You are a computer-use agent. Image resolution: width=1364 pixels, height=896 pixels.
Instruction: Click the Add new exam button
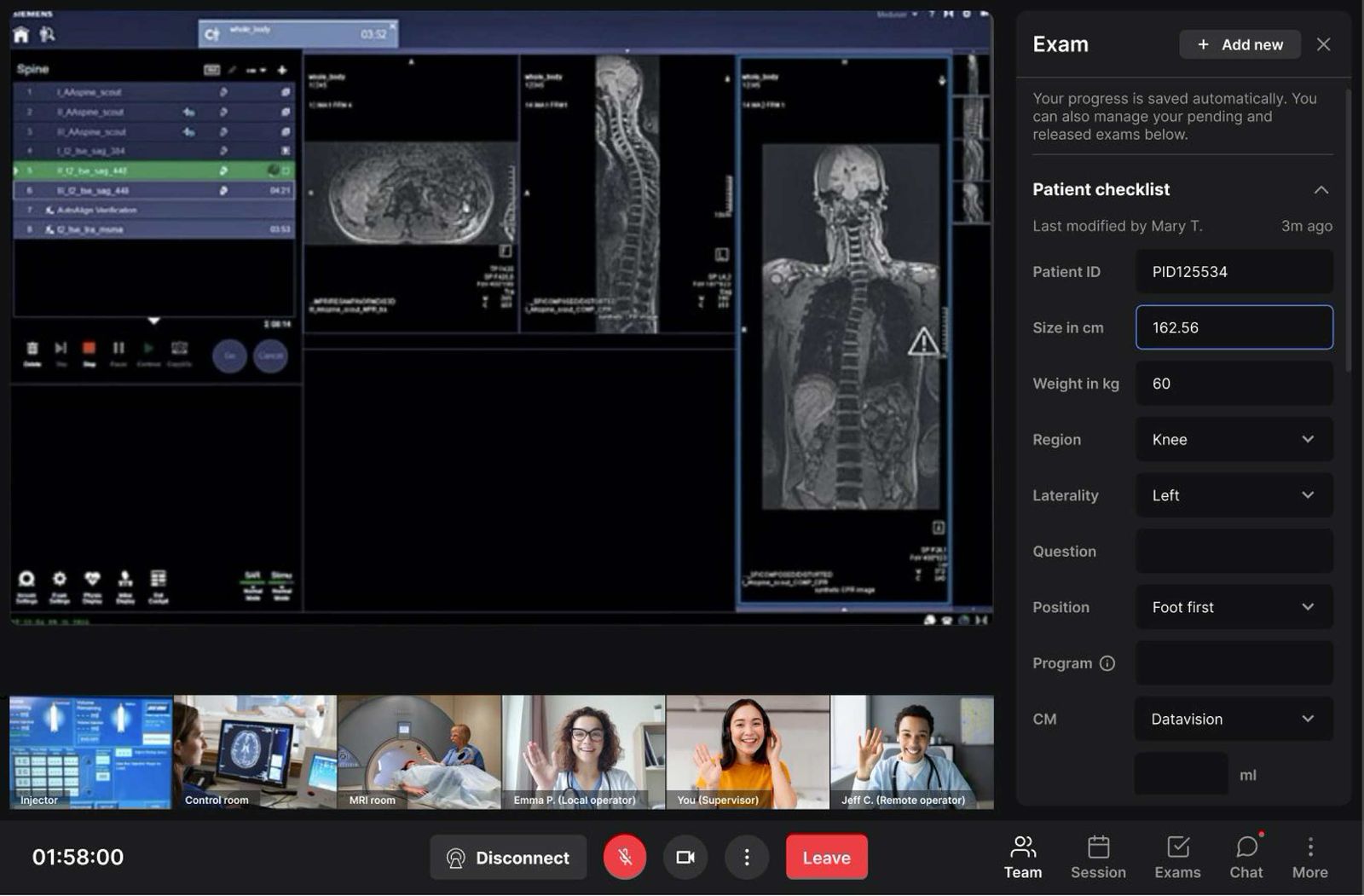[x=1240, y=44]
